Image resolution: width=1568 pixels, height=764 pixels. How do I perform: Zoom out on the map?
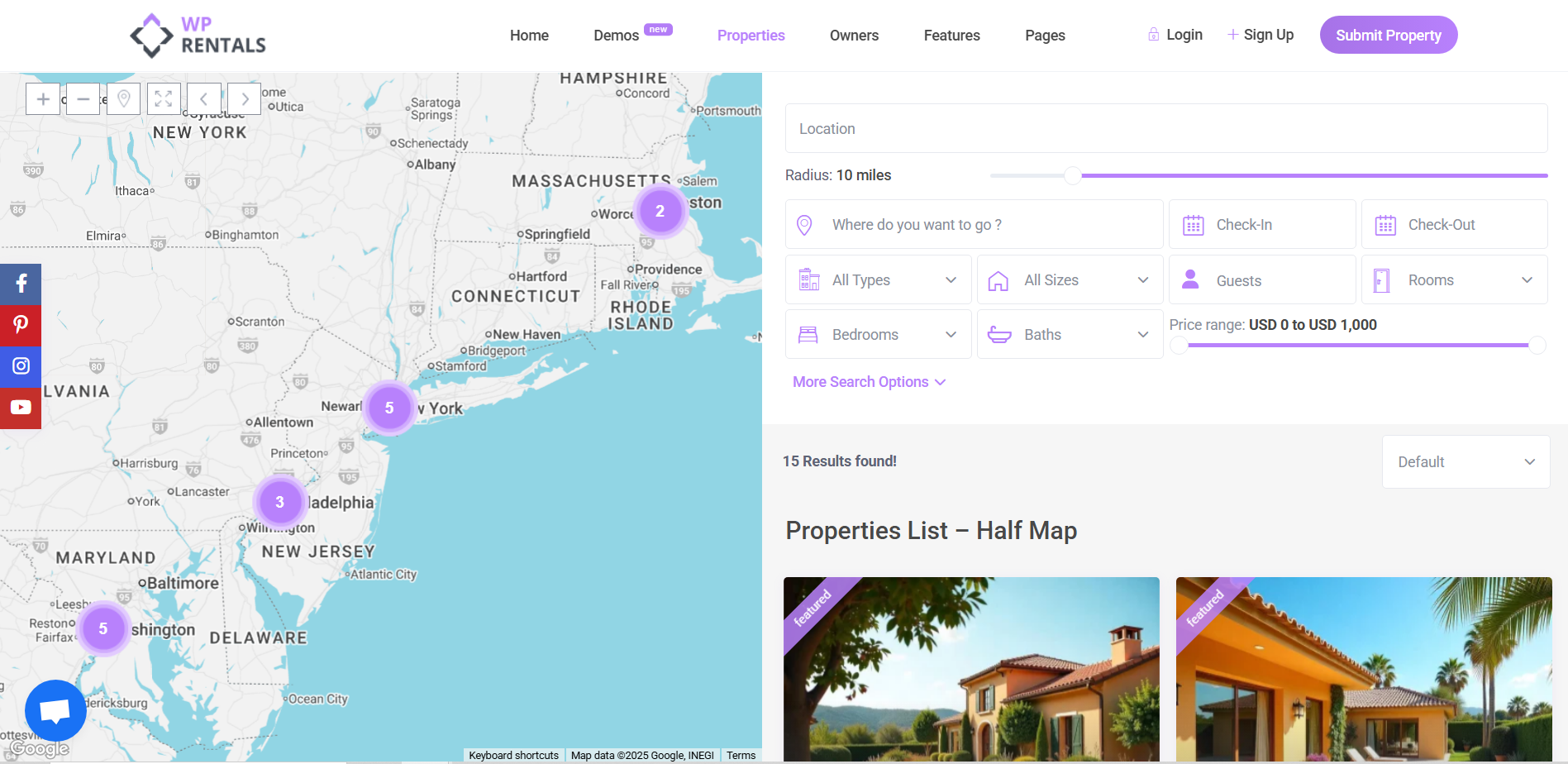tap(83, 99)
